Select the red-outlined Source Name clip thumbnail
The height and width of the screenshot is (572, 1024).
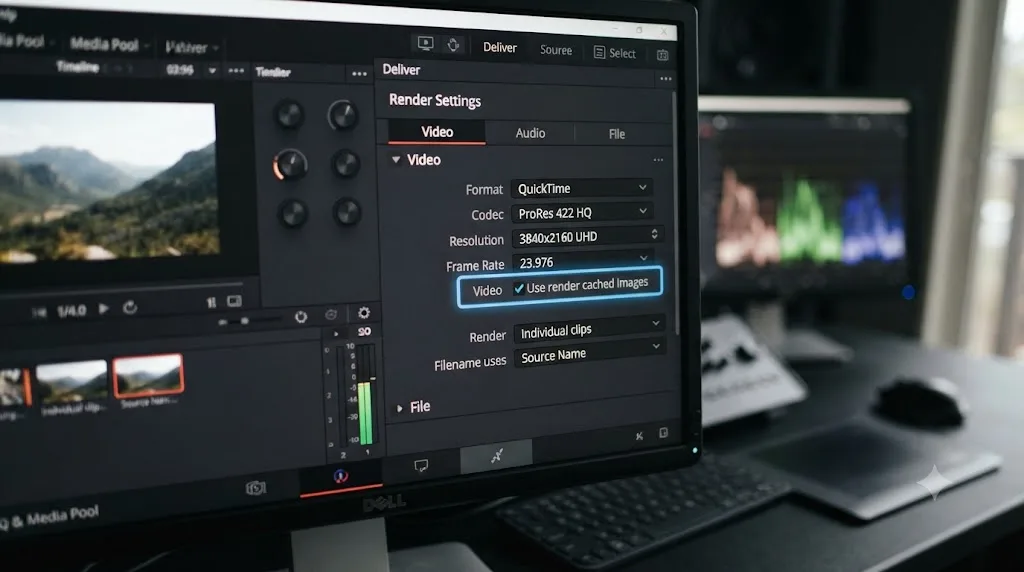click(148, 375)
